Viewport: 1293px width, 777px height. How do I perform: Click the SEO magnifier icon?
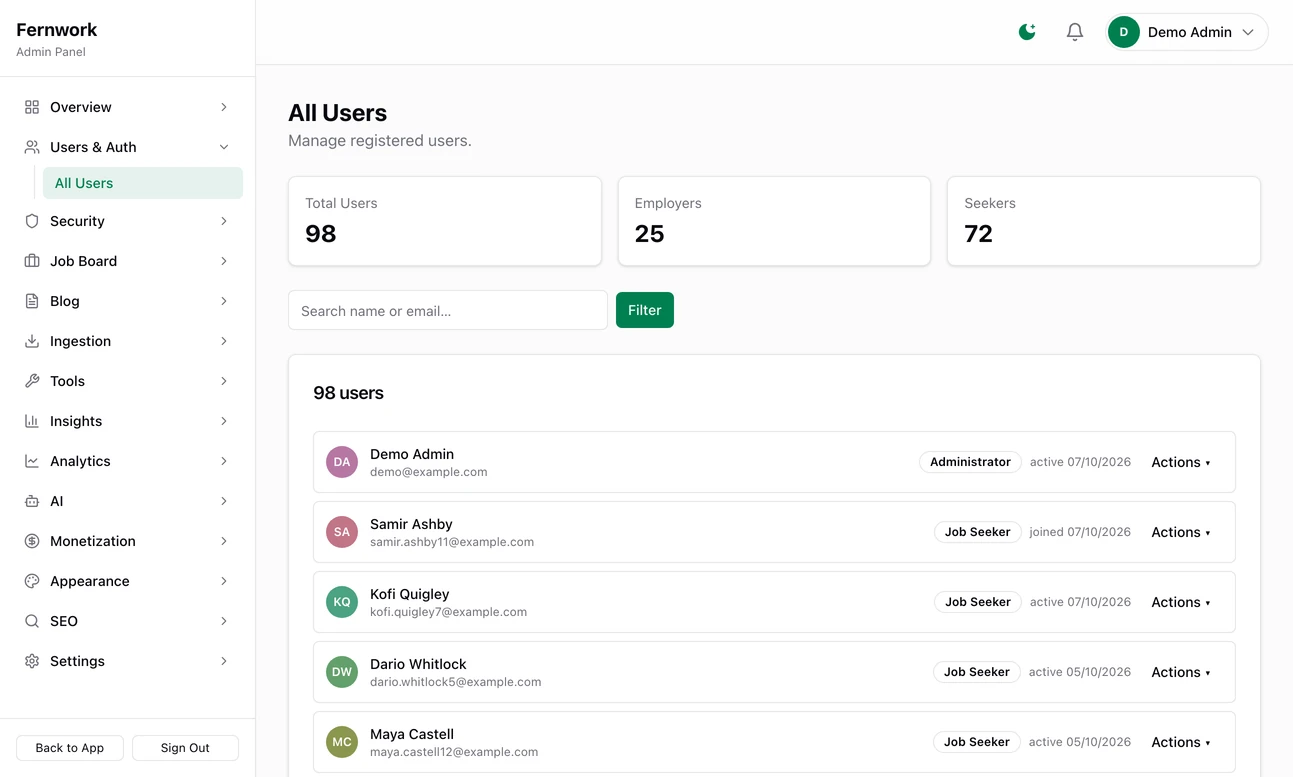tap(32, 621)
